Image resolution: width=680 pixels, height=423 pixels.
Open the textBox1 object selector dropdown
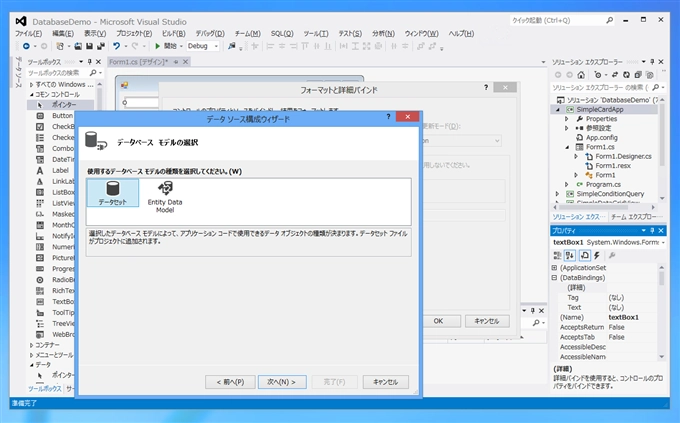pos(663,243)
